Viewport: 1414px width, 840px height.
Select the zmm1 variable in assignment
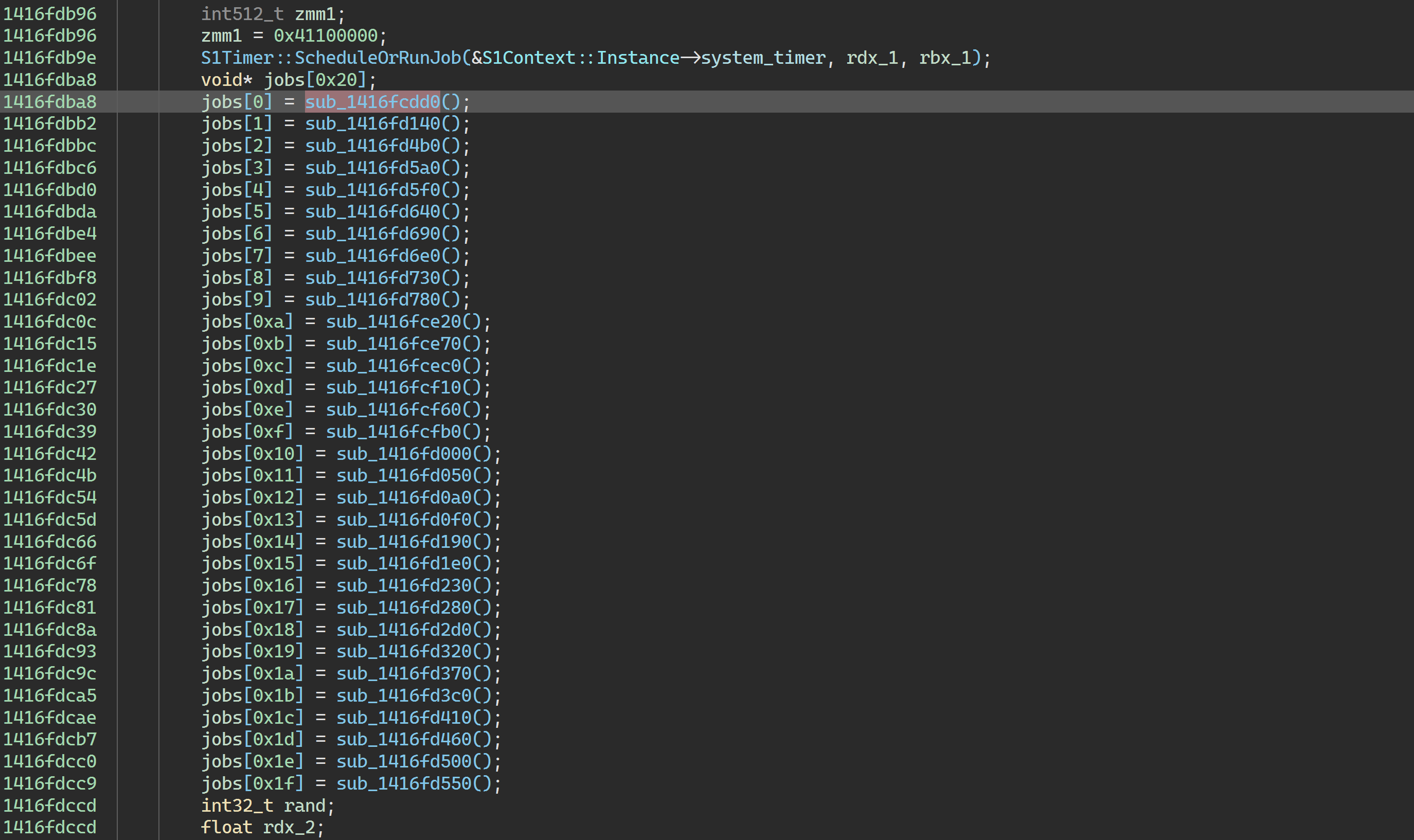tap(221, 35)
